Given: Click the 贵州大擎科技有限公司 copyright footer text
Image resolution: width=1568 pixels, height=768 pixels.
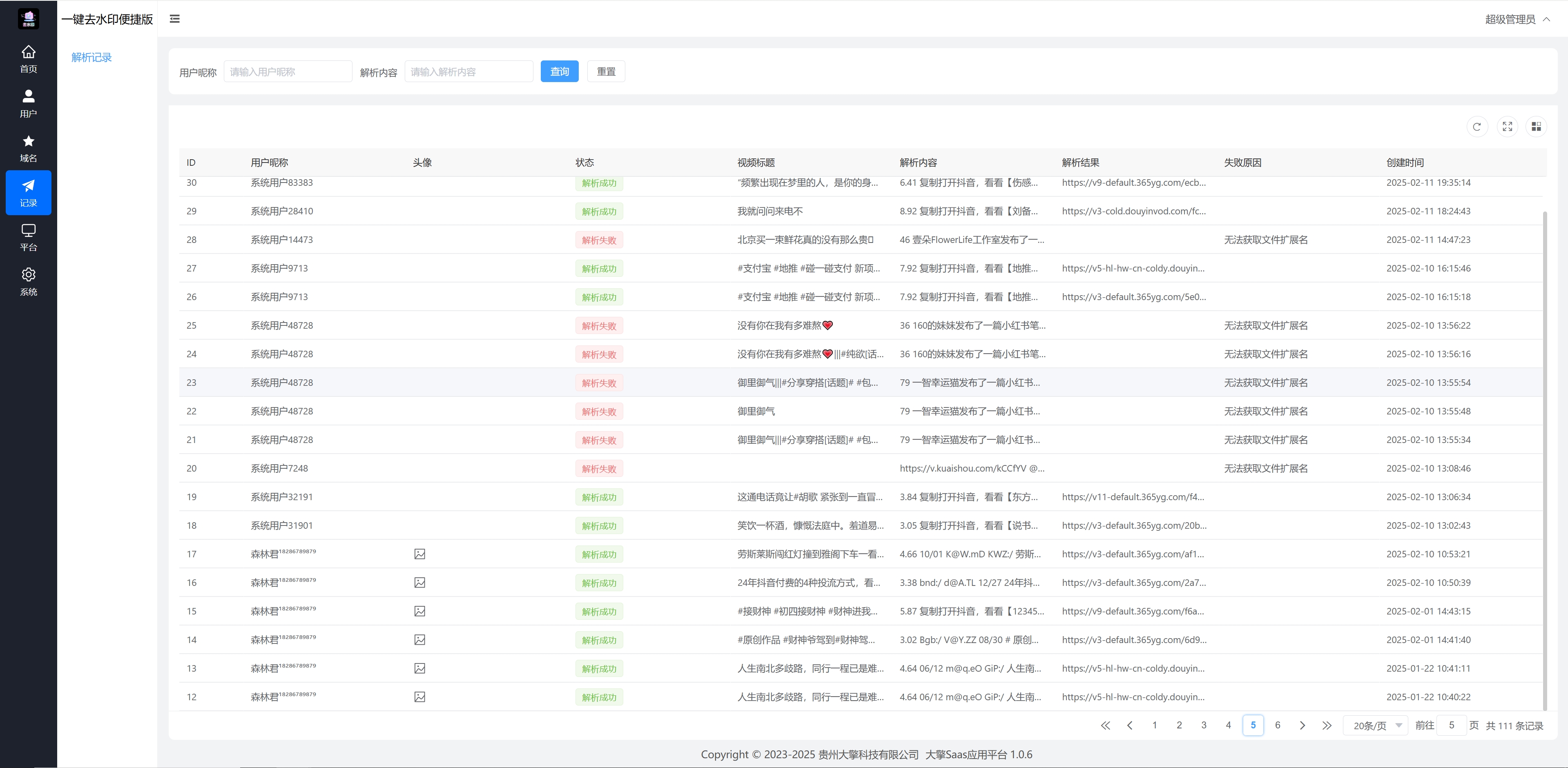Looking at the screenshot, I should pyautogui.click(x=868, y=754).
